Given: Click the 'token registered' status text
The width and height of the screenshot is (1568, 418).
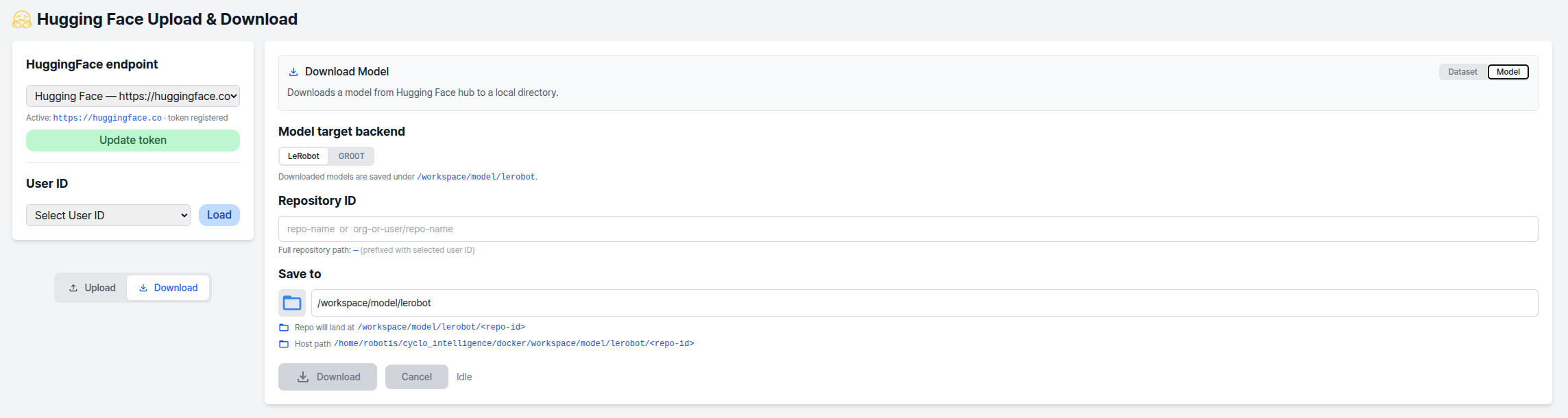Looking at the screenshot, I should pyautogui.click(x=198, y=118).
